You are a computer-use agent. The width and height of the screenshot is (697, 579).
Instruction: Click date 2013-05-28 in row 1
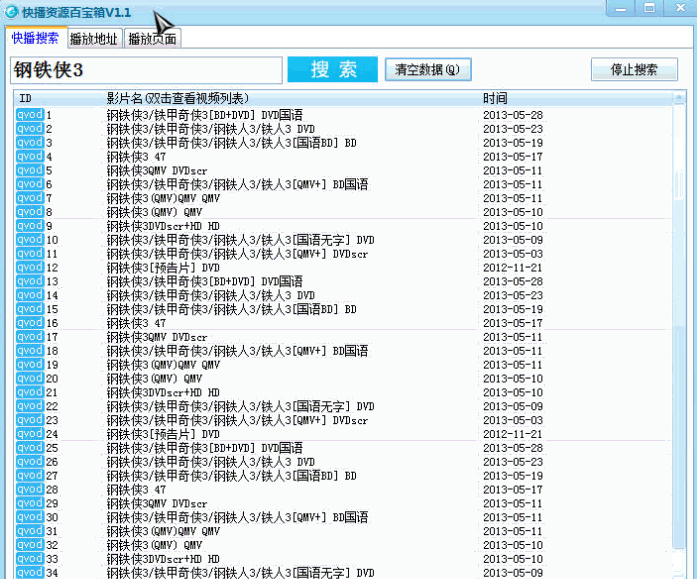[x=513, y=115]
